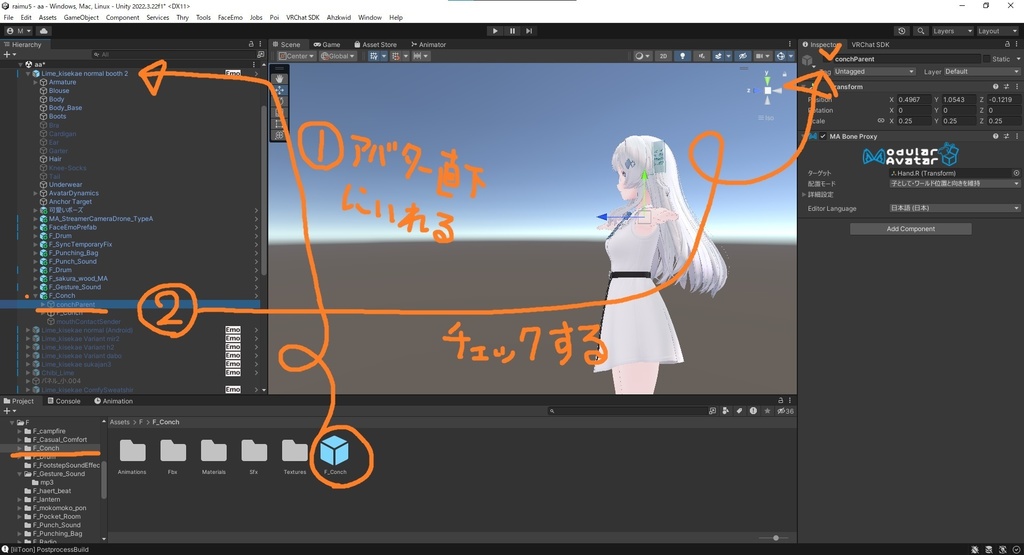Viewport: 1024px width, 555px height.
Task: Toggle constrained proportions scale link icon
Action: tap(880, 121)
